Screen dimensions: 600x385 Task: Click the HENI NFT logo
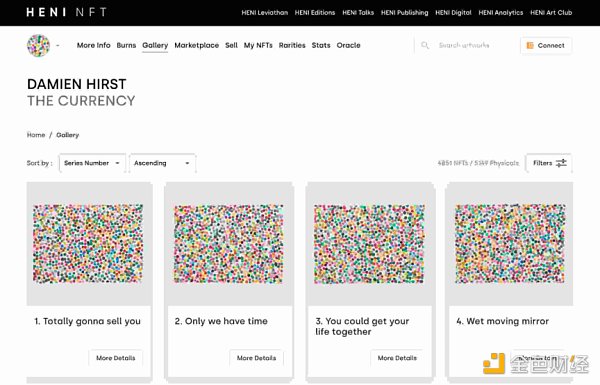pos(67,12)
